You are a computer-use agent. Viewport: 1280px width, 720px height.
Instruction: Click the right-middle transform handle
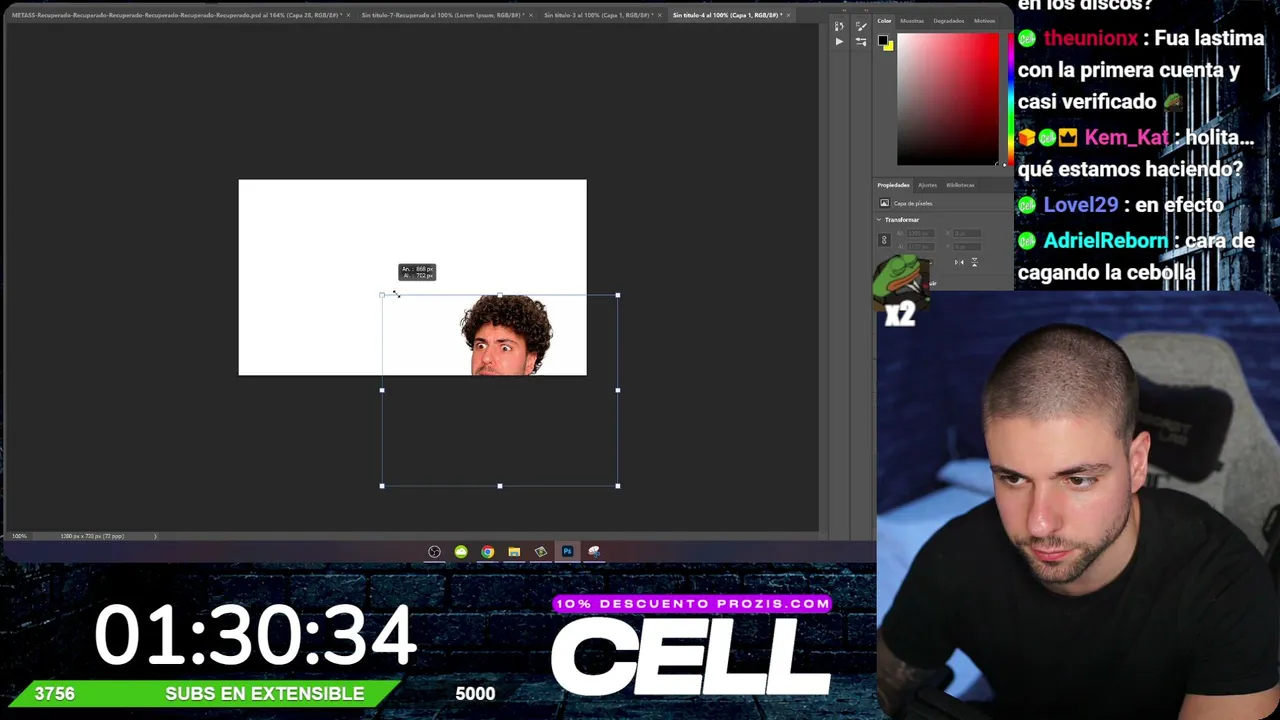coord(618,390)
